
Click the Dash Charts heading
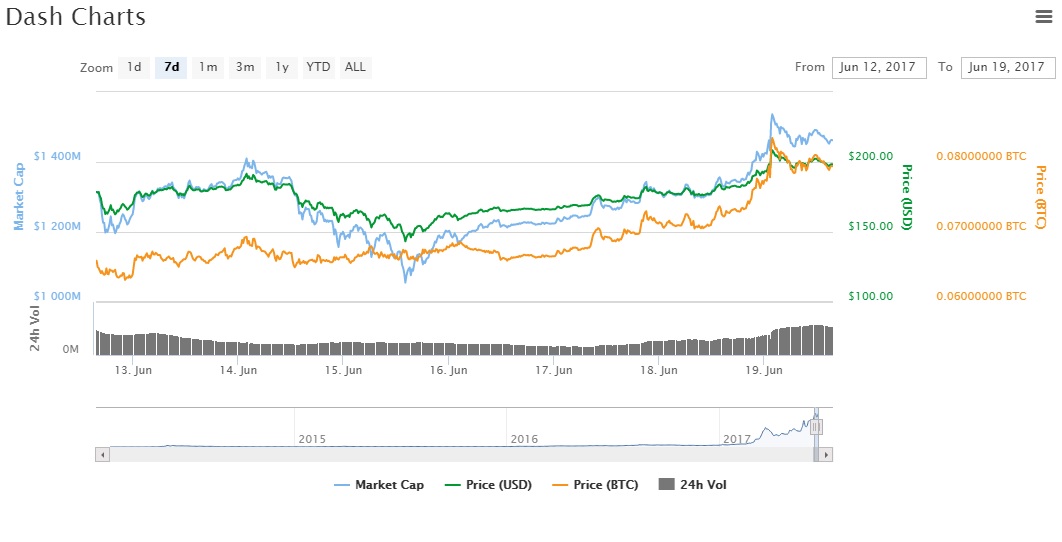pyautogui.click(x=75, y=17)
